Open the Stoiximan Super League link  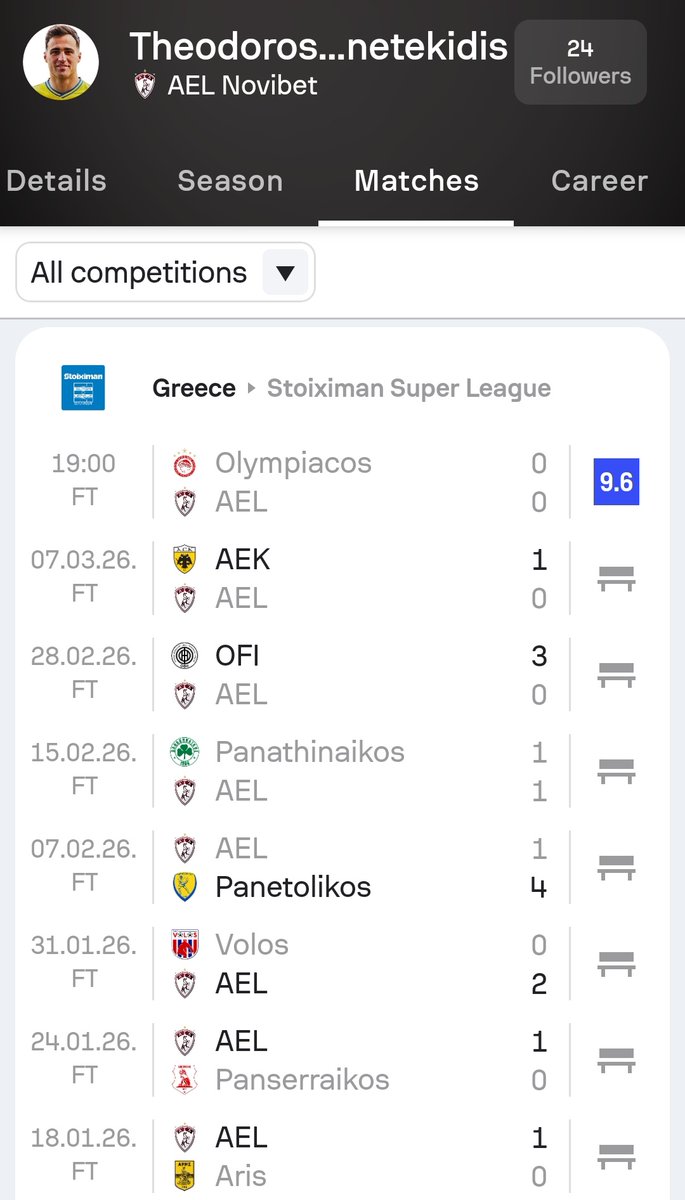pos(408,388)
